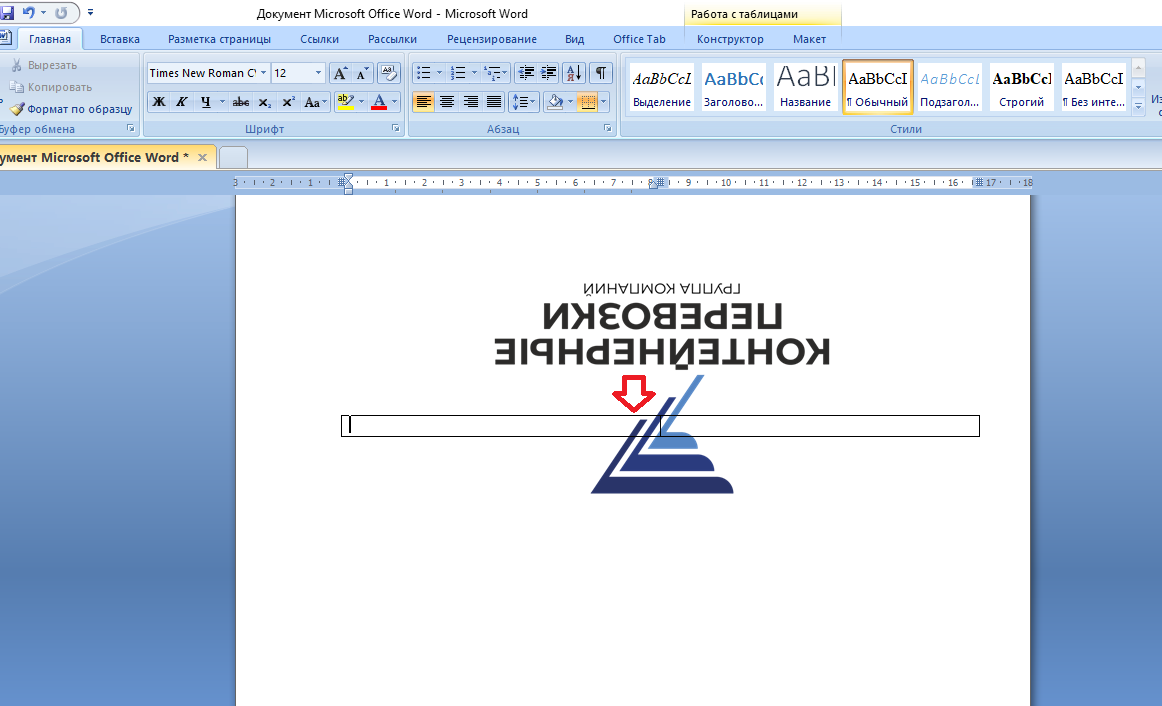Apply the red font color
This screenshot has height=706, width=1162.
click(x=379, y=102)
